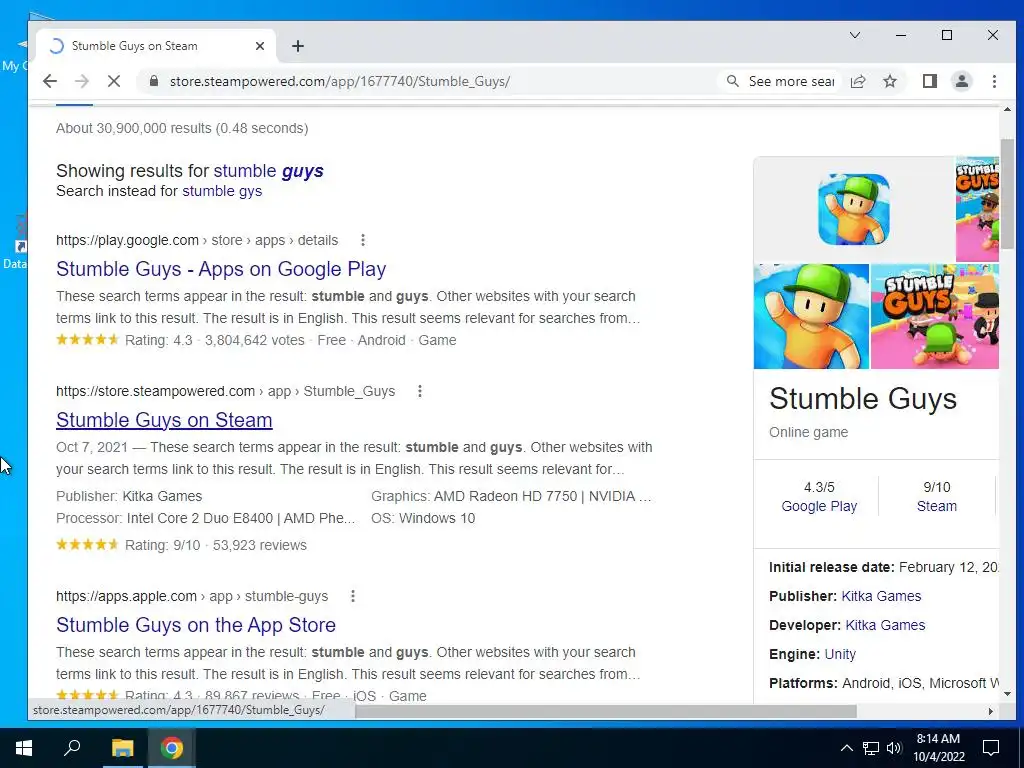Open options for App Store result
The image size is (1024, 768).
(x=353, y=596)
